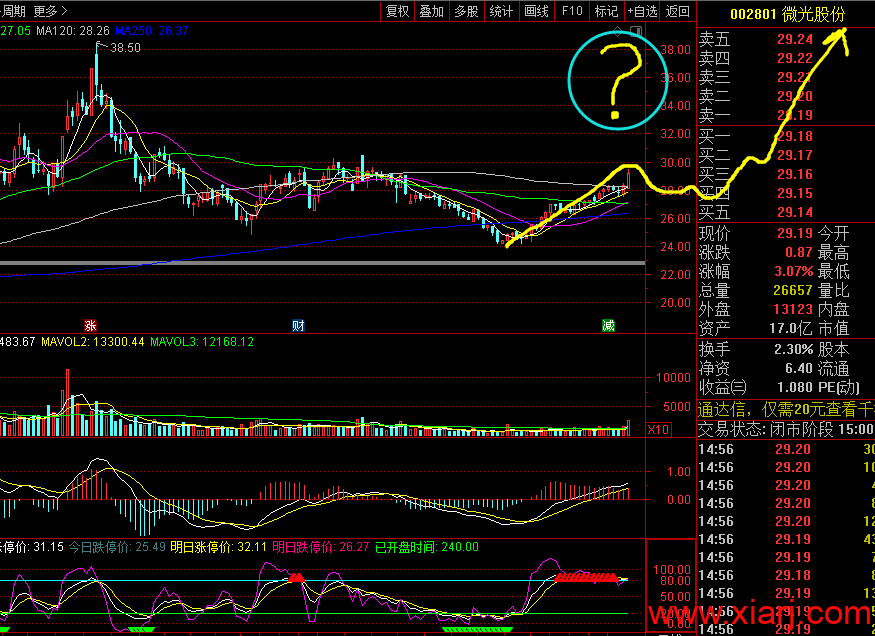Click the 净资 6.40 value

pyautogui.click(x=799, y=368)
